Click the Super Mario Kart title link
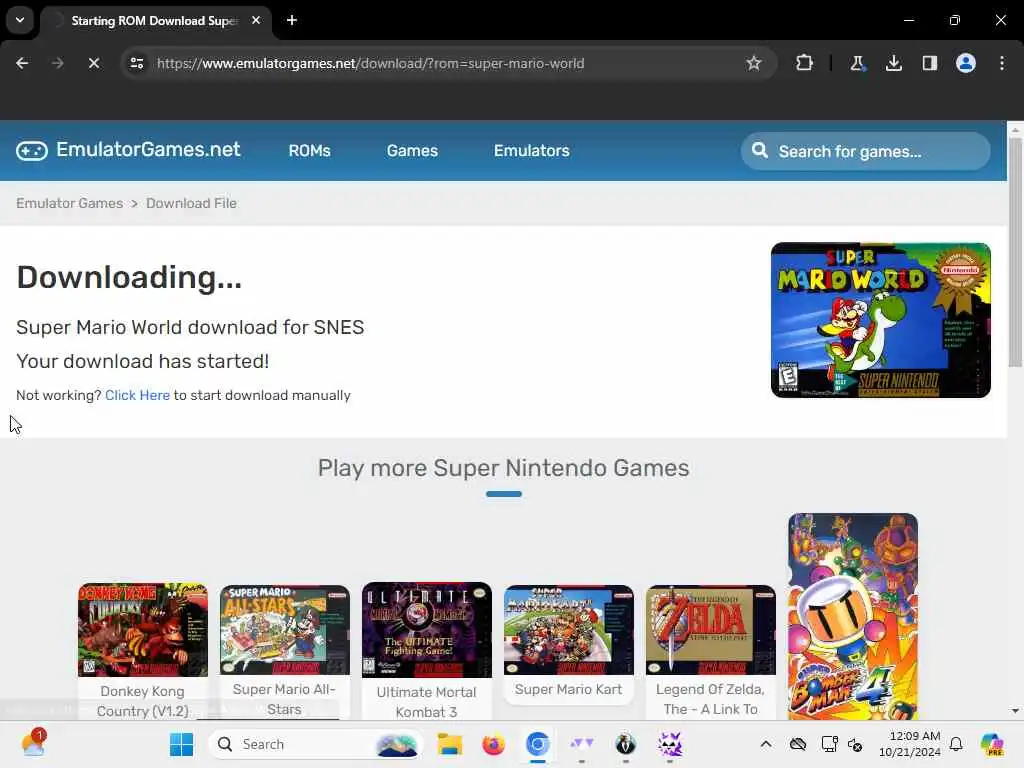The width and height of the screenshot is (1024, 768). (569, 690)
